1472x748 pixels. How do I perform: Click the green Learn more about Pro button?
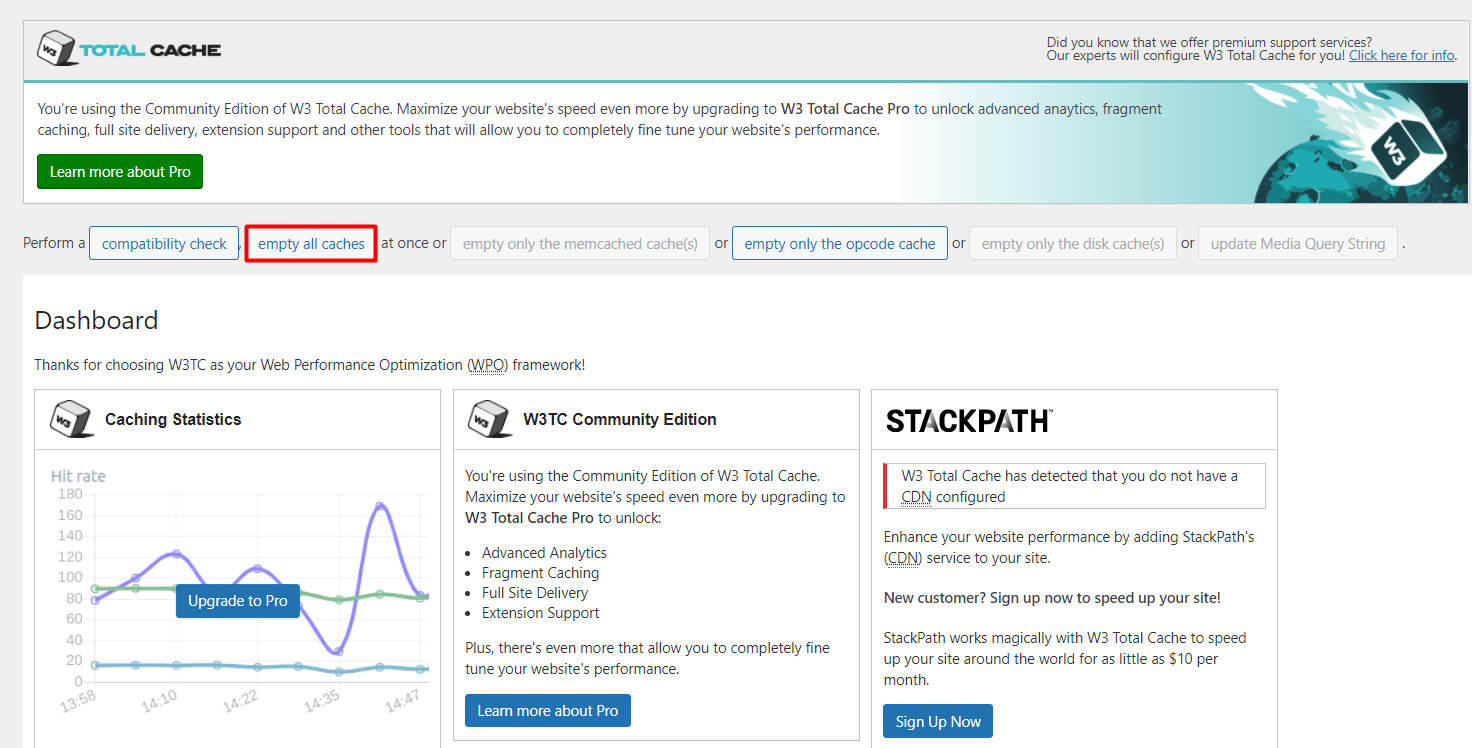119,171
